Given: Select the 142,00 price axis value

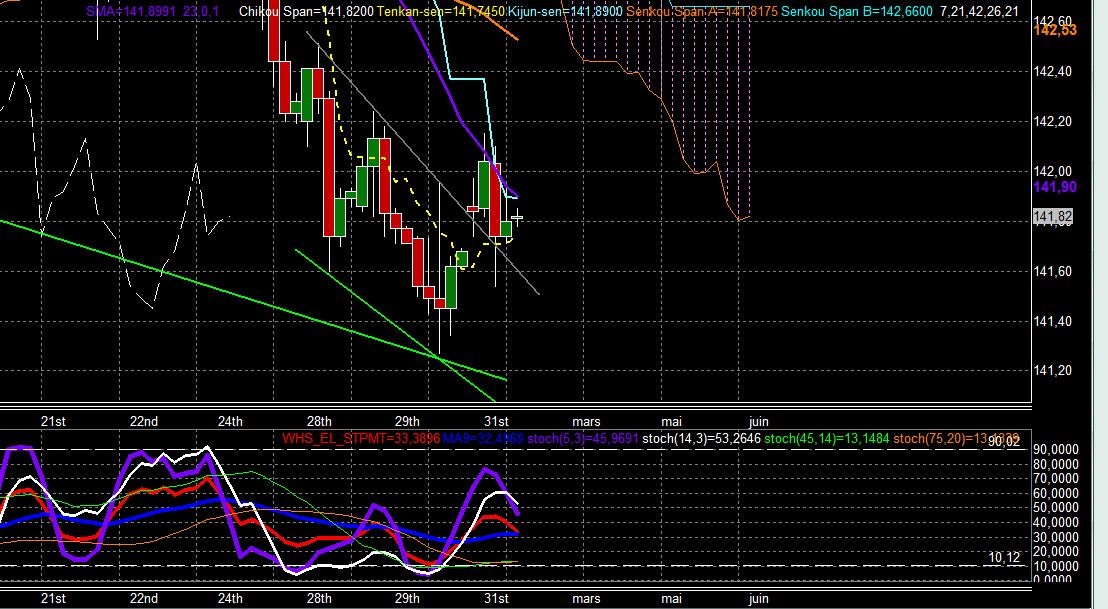Looking at the screenshot, I should point(1052,171).
